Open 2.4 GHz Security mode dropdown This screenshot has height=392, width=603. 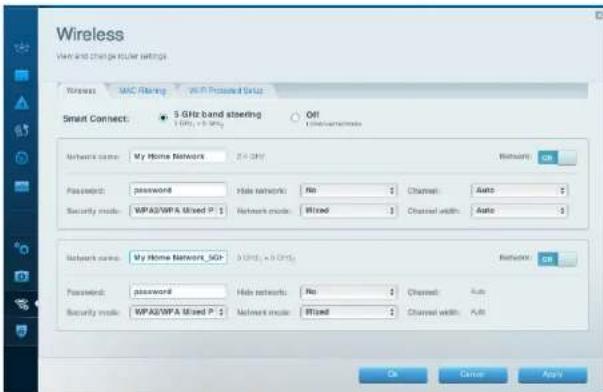click(x=178, y=211)
